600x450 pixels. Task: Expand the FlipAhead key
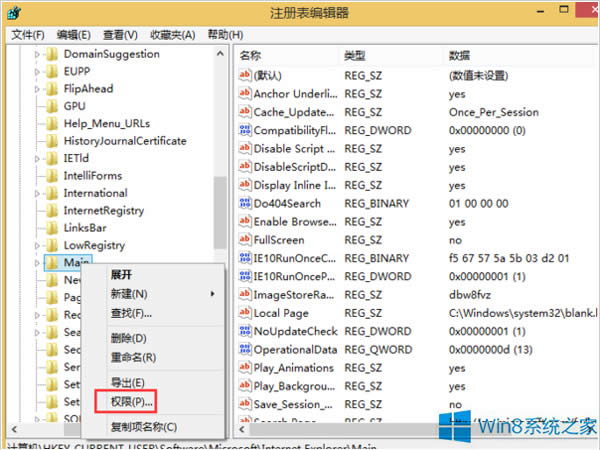point(37,89)
